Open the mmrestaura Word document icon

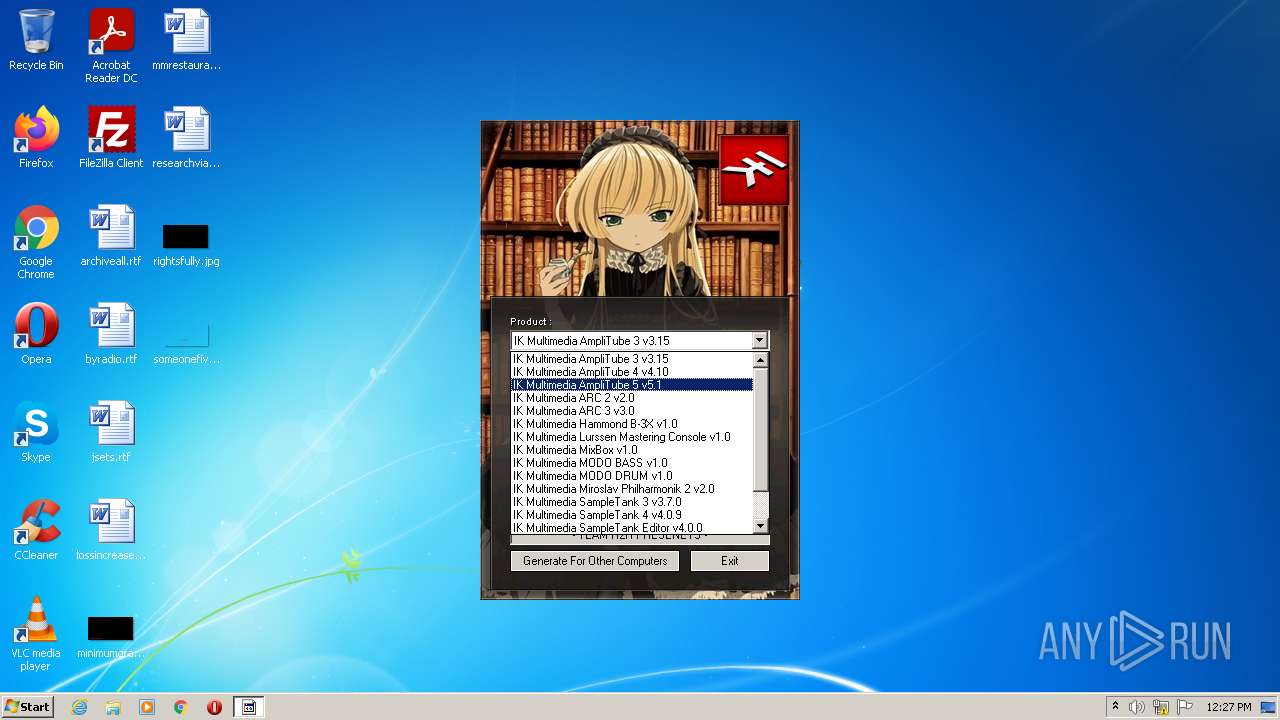(x=186, y=40)
